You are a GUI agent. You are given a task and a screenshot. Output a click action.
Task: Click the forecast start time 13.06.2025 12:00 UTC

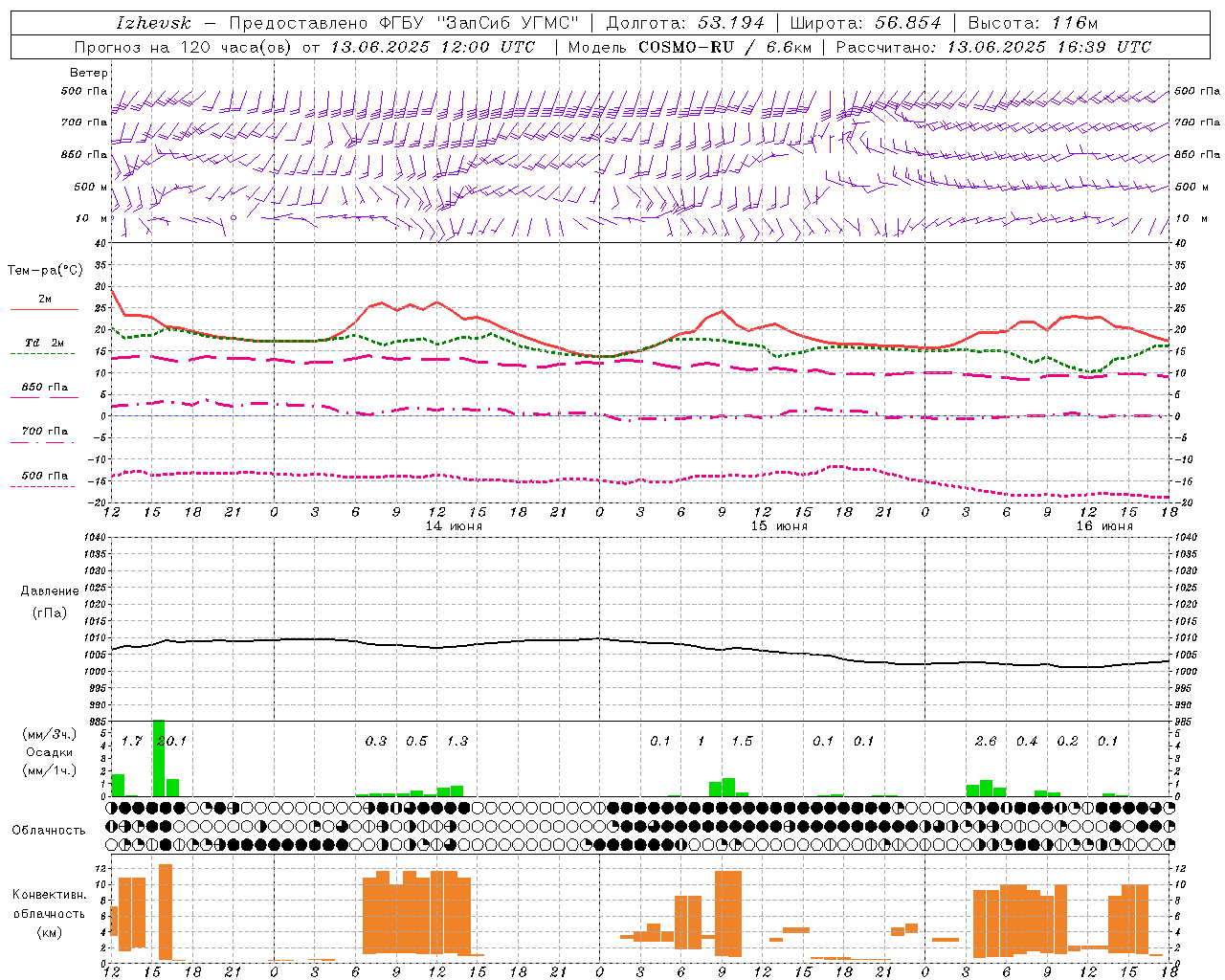click(x=433, y=47)
